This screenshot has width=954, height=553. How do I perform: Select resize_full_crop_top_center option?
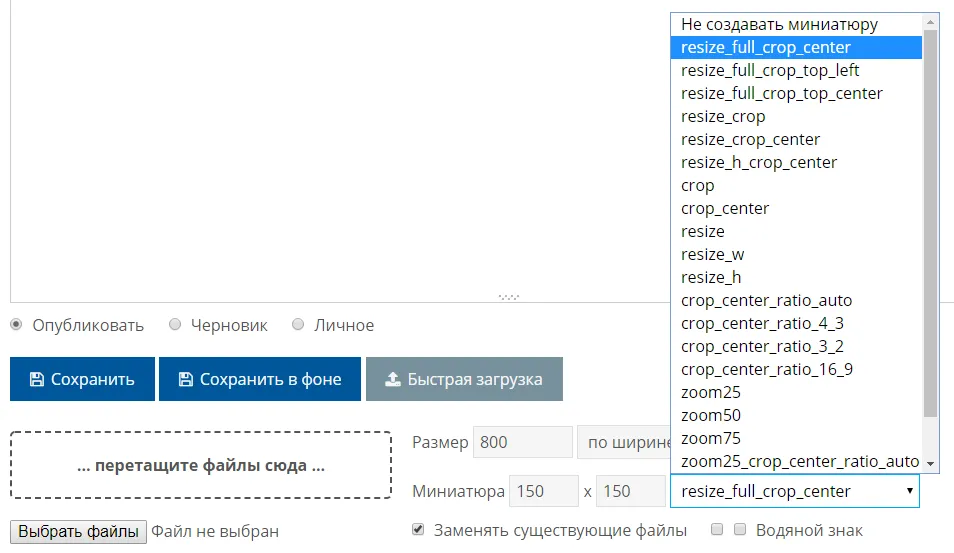pyautogui.click(x=796, y=94)
